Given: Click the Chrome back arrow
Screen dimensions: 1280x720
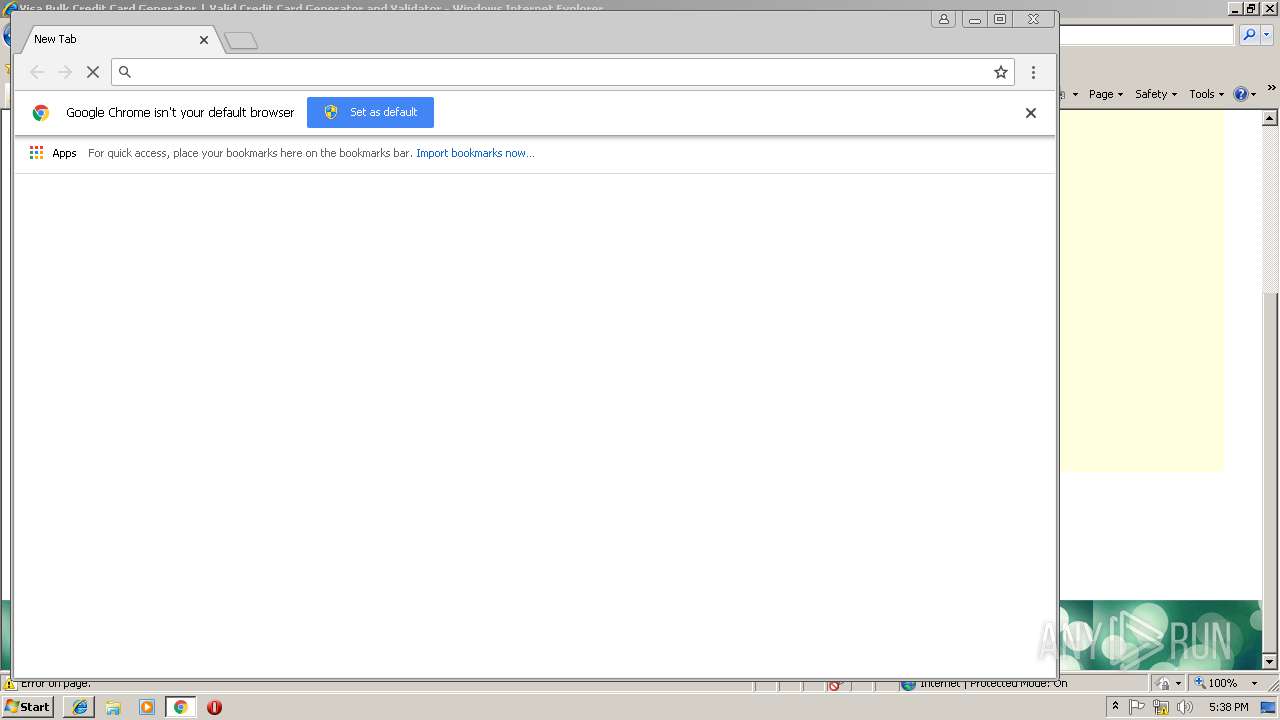Looking at the screenshot, I should pyautogui.click(x=37, y=72).
